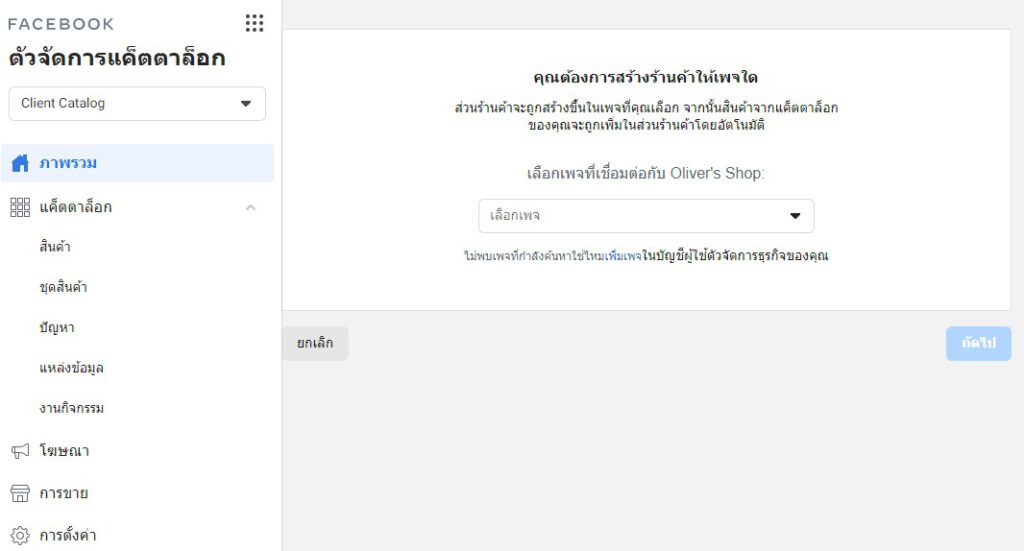
Task: Open แหล่งข้อมูล in the sidebar
Action: [x=72, y=368]
